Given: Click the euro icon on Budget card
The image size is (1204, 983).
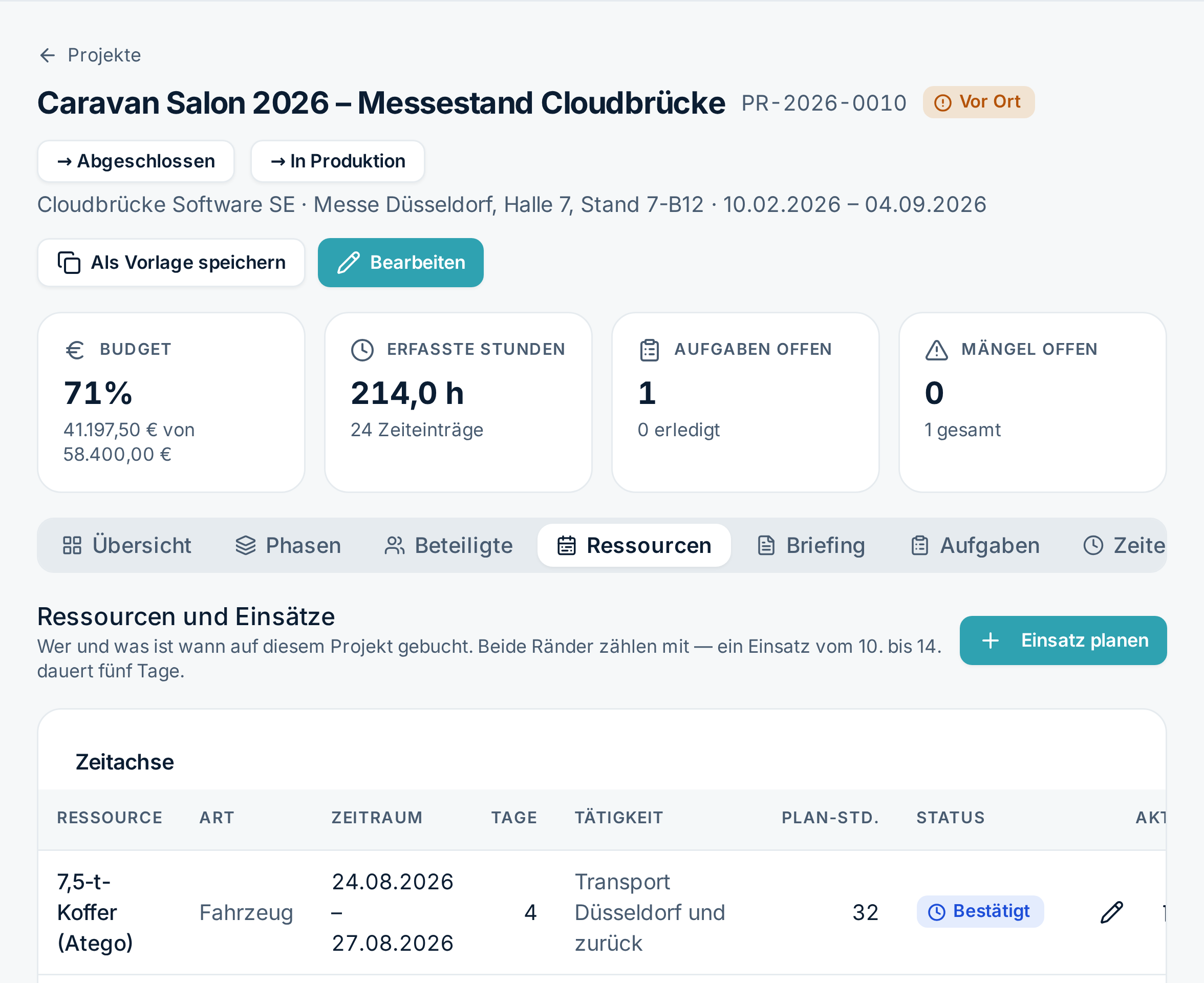Looking at the screenshot, I should tap(75, 350).
